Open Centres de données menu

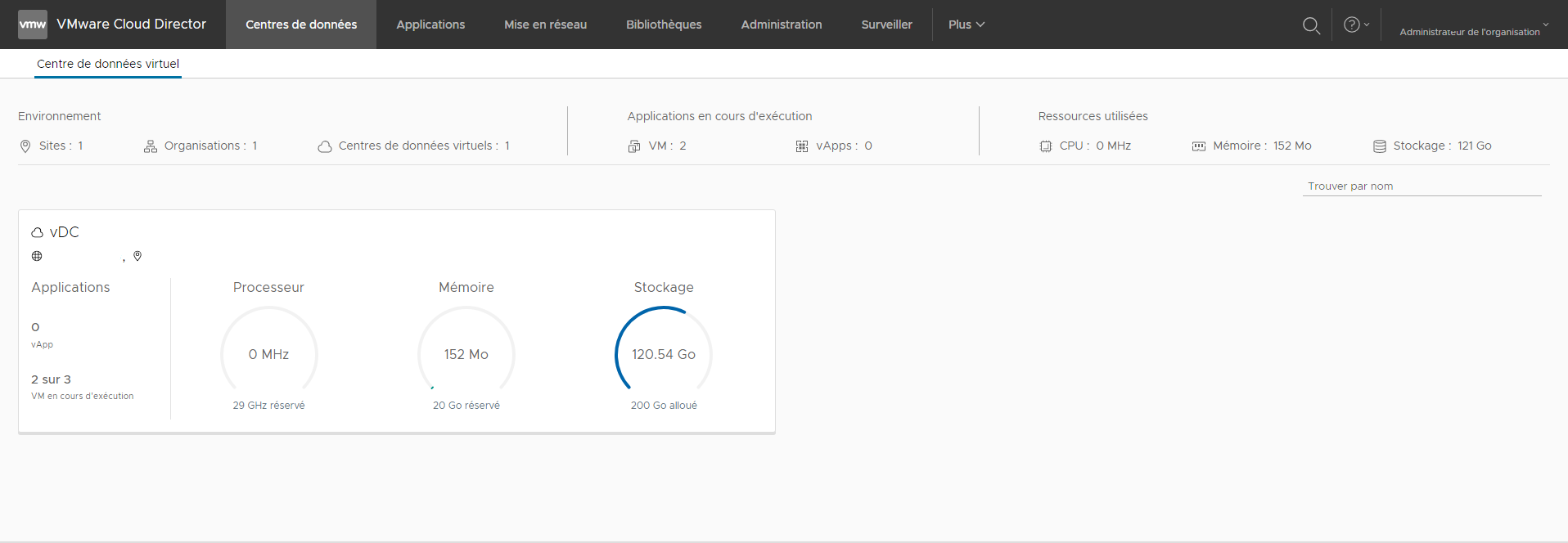[x=301, y=25]
